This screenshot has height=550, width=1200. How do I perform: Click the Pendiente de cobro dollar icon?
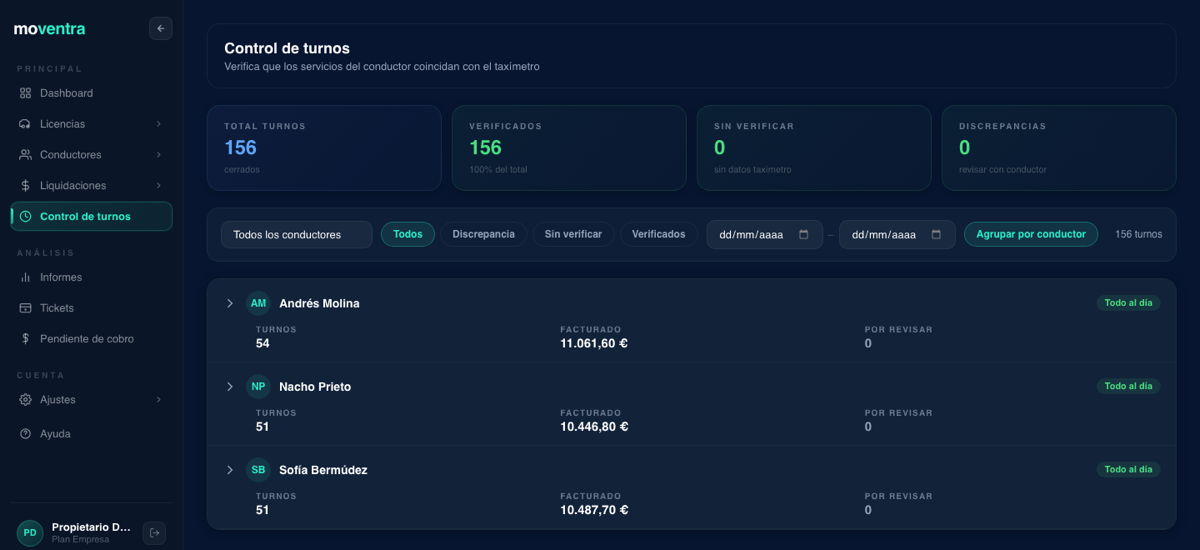pyautogui.click(x=25, y=339)
